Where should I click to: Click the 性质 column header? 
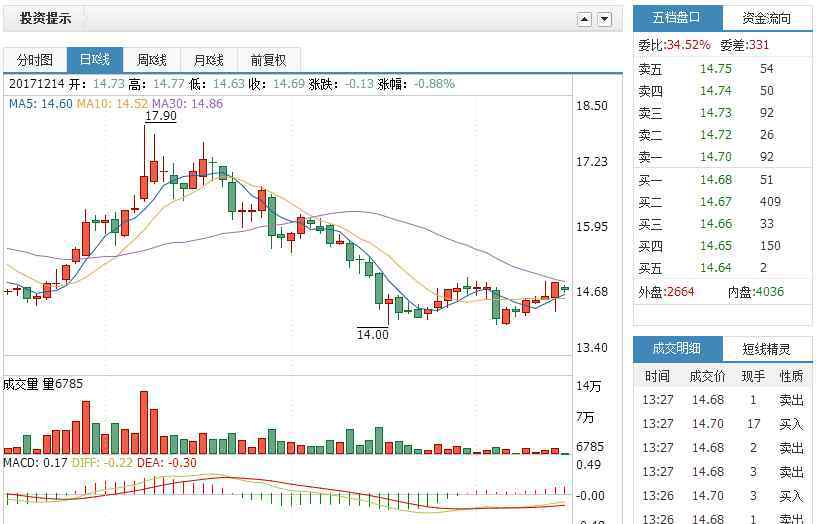pos(792,376)
